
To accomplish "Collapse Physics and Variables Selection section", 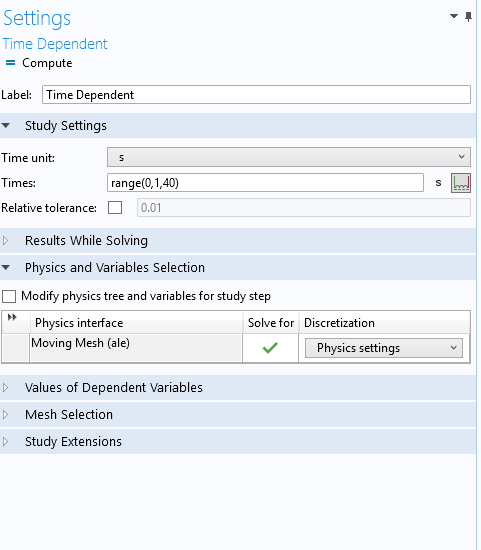I will coord(6,268).
